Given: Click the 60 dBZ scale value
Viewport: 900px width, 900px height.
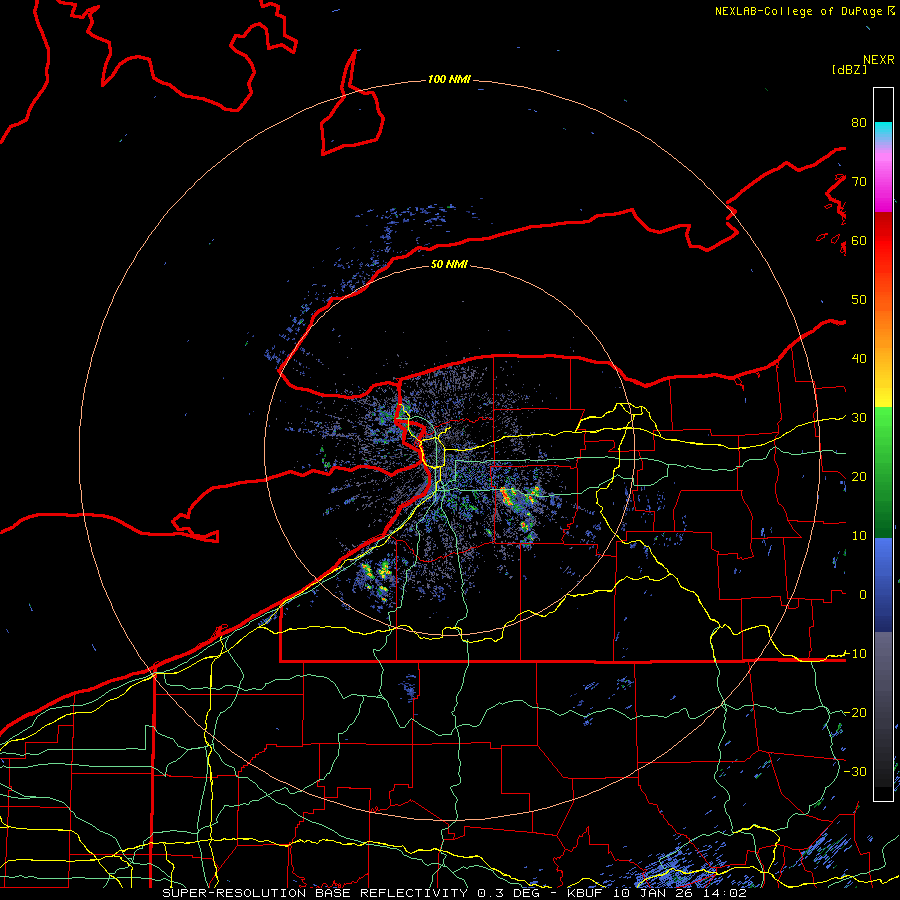Looking at the screenshot, I should (859, 240).
